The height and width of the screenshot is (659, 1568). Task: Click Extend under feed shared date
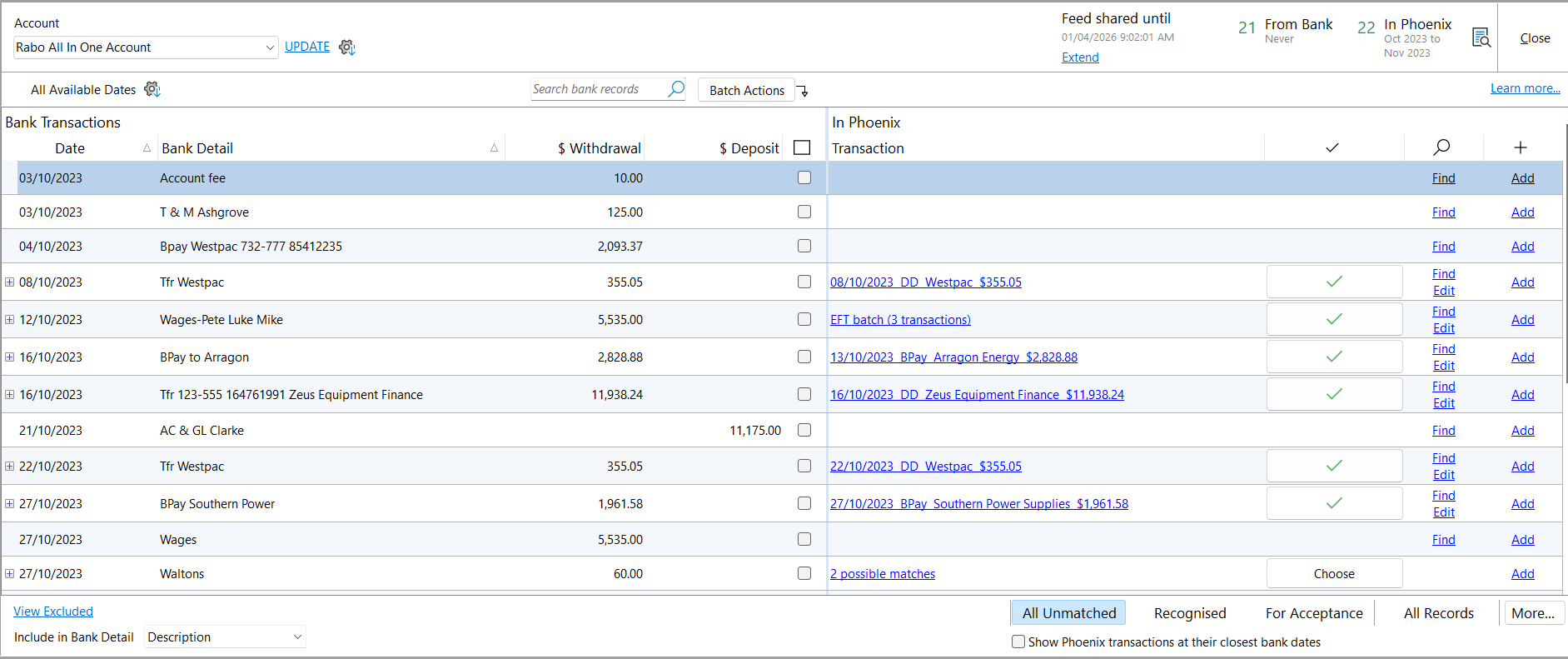(x=1080, y=57)
